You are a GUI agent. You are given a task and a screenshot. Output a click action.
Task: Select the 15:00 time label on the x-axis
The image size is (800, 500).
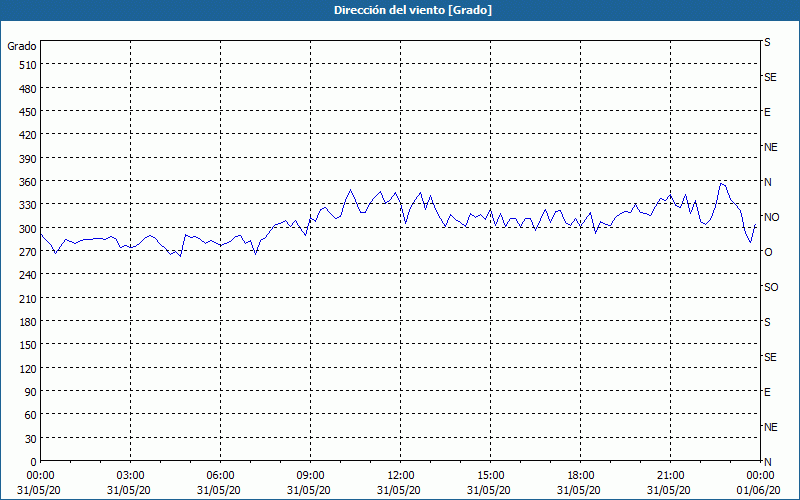[x=490, y=475]
